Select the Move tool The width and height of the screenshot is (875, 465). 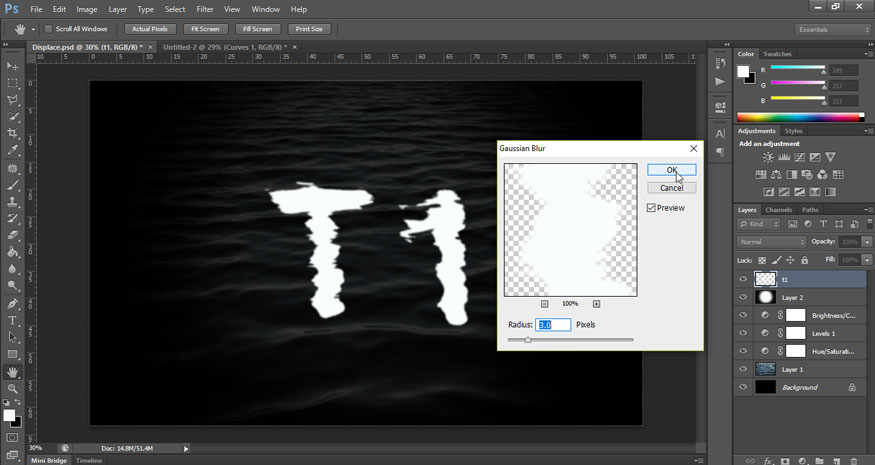tap(13, 66)
